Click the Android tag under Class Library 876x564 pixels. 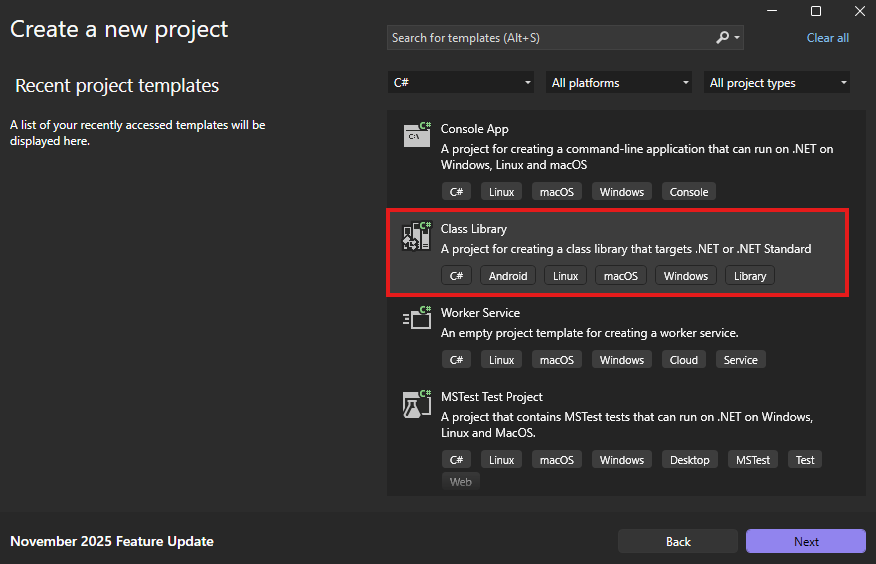coord(508,276)
